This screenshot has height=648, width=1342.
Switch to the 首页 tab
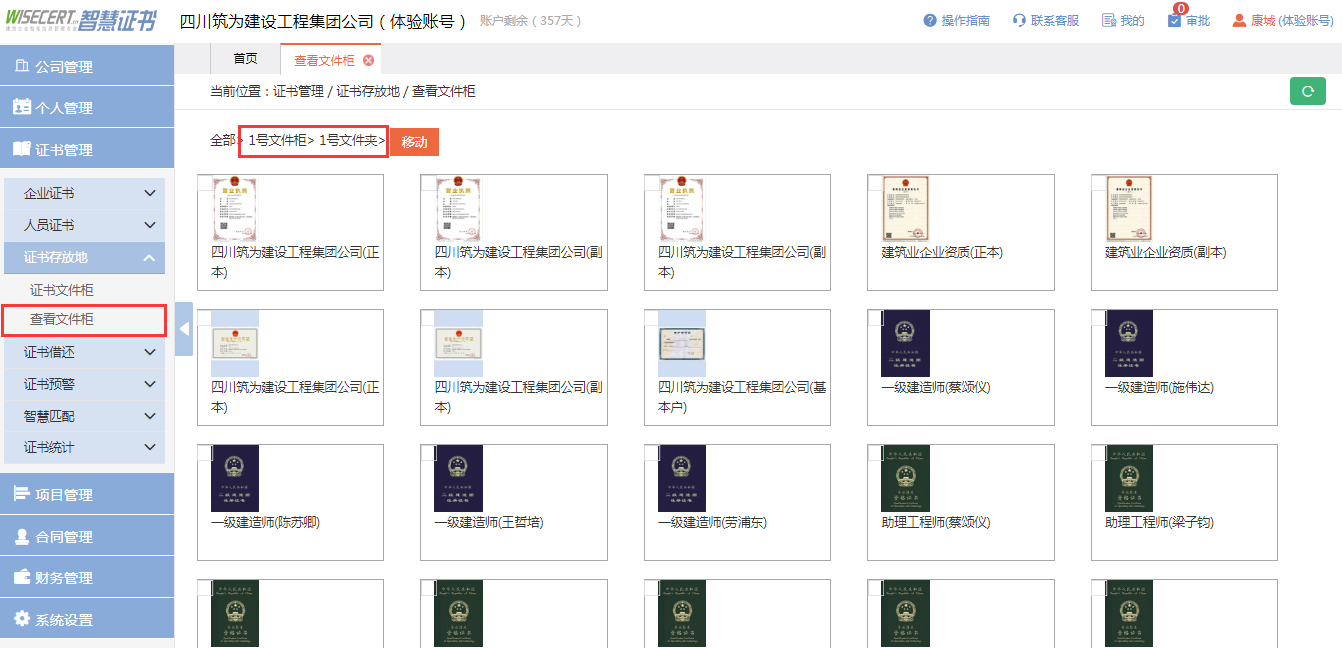[245, 59]
